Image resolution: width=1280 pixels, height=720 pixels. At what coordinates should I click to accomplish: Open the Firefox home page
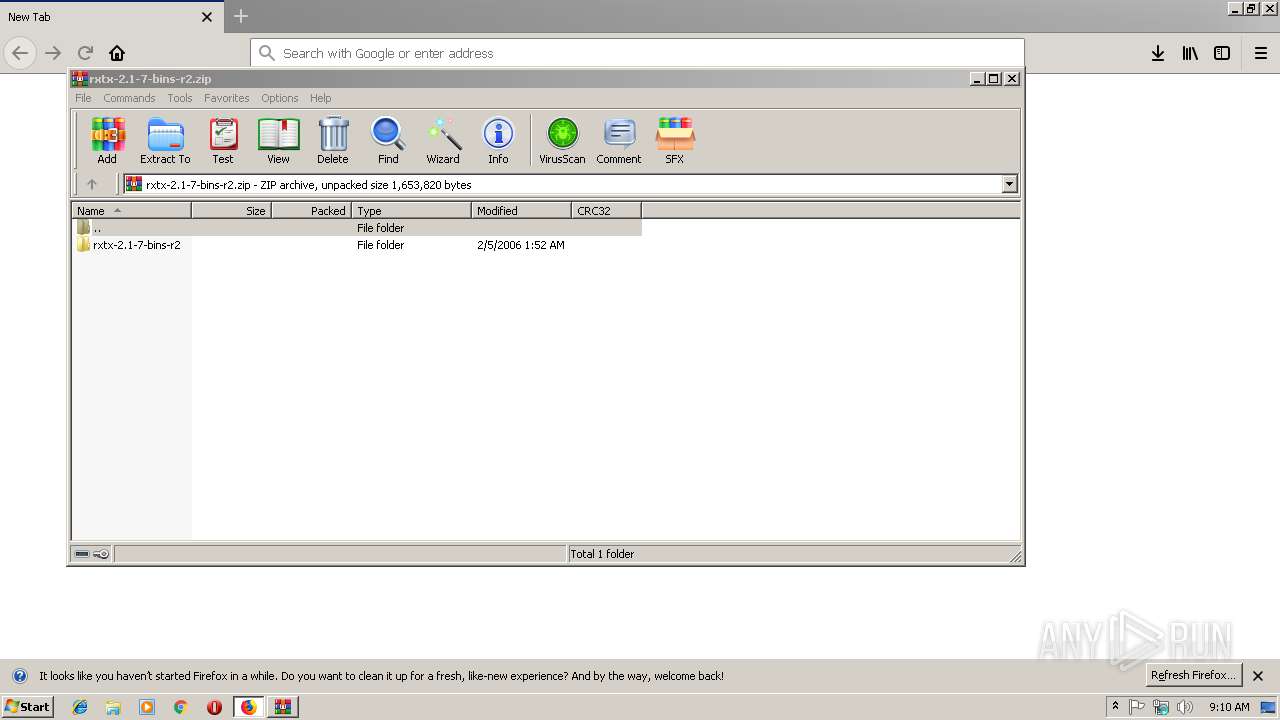tap(117, 53)
